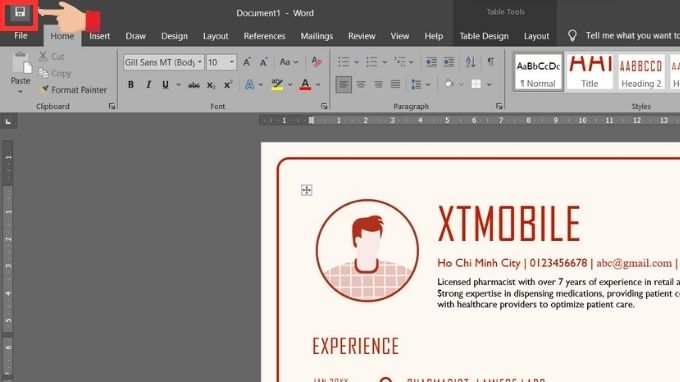
Task: Switch to the Insert tab
Action: coord(99,36)
